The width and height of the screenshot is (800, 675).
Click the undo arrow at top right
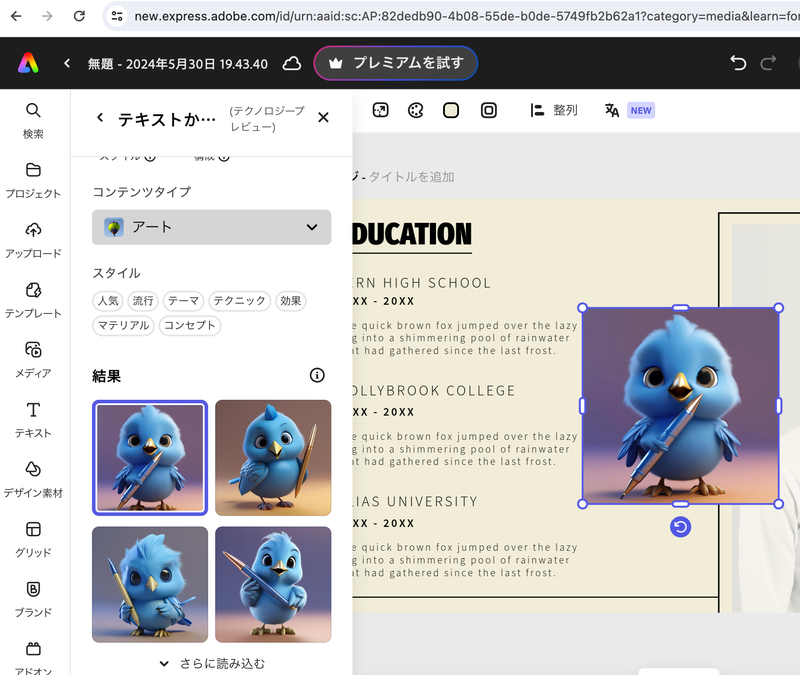[x=738, y=62]
